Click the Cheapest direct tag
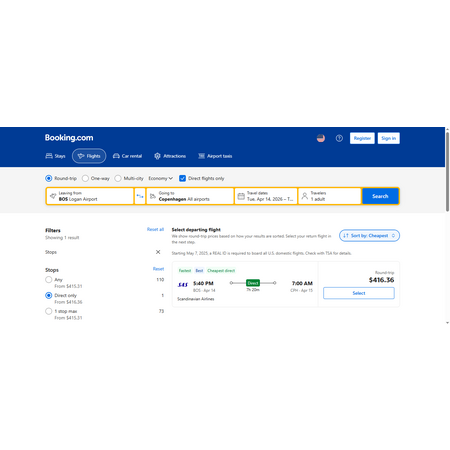This screenshot has width=450, height=450. [x=221, y=270]
